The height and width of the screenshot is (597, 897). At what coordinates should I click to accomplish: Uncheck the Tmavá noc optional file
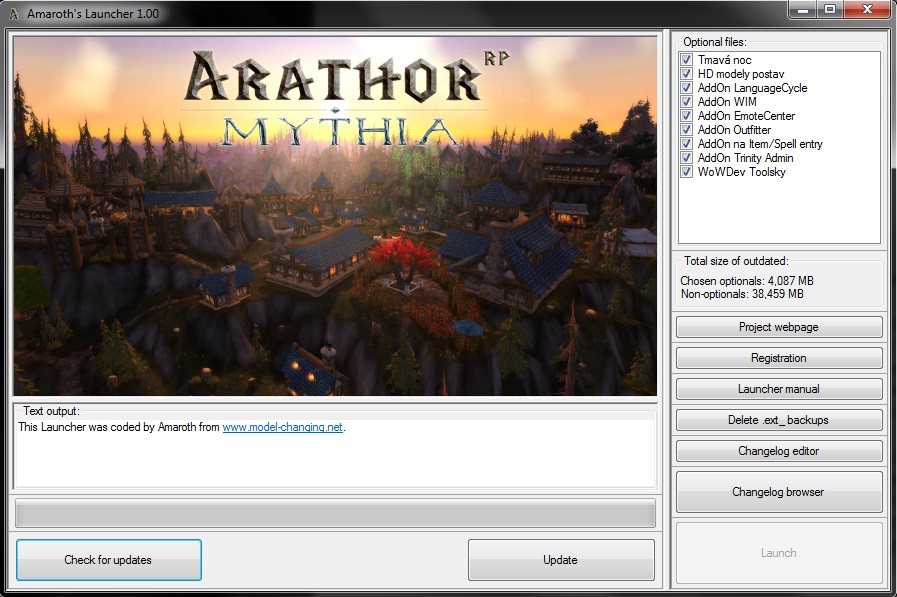tap(687, 60)
